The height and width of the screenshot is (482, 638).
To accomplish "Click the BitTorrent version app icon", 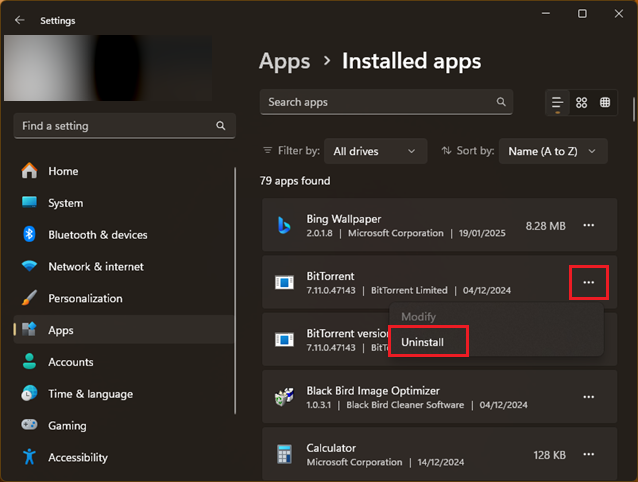I will coord(284,340).
